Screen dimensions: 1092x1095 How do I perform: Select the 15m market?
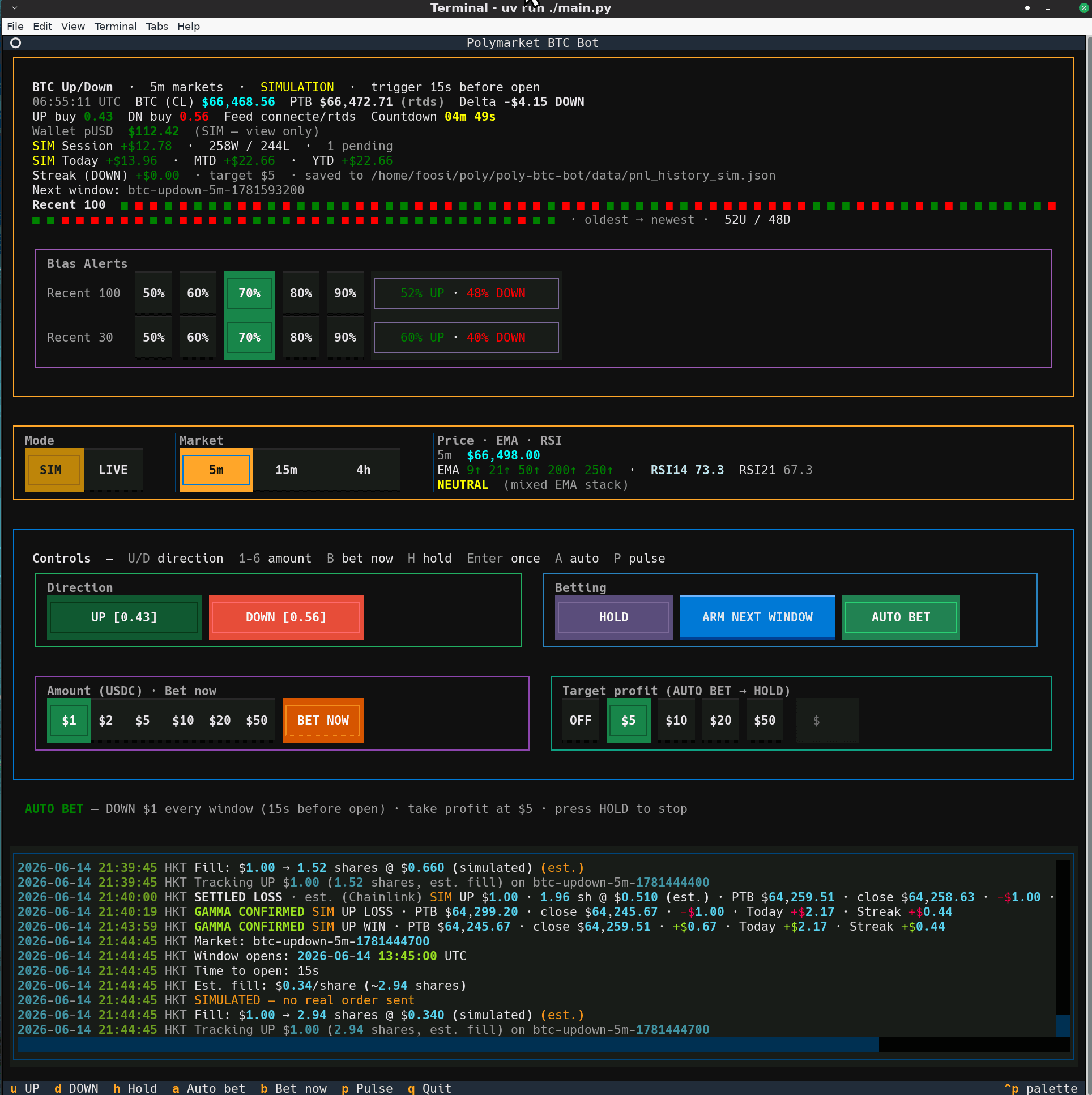click(286, 470)
